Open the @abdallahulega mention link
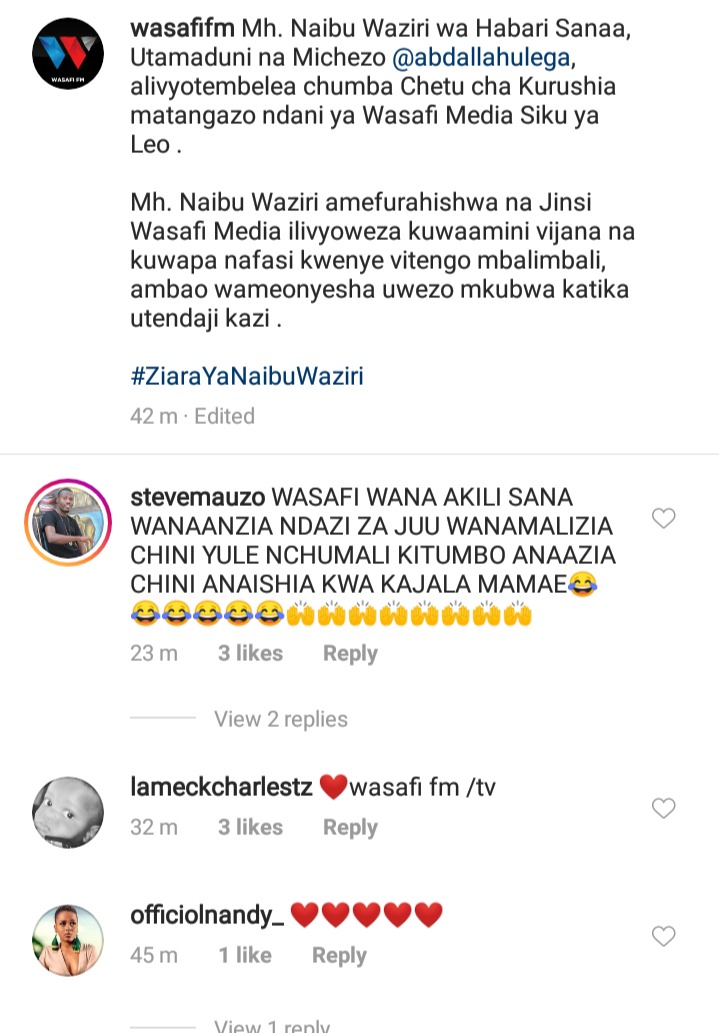The width and height of the screenshot is (719, 1033). tap(481, 57)
